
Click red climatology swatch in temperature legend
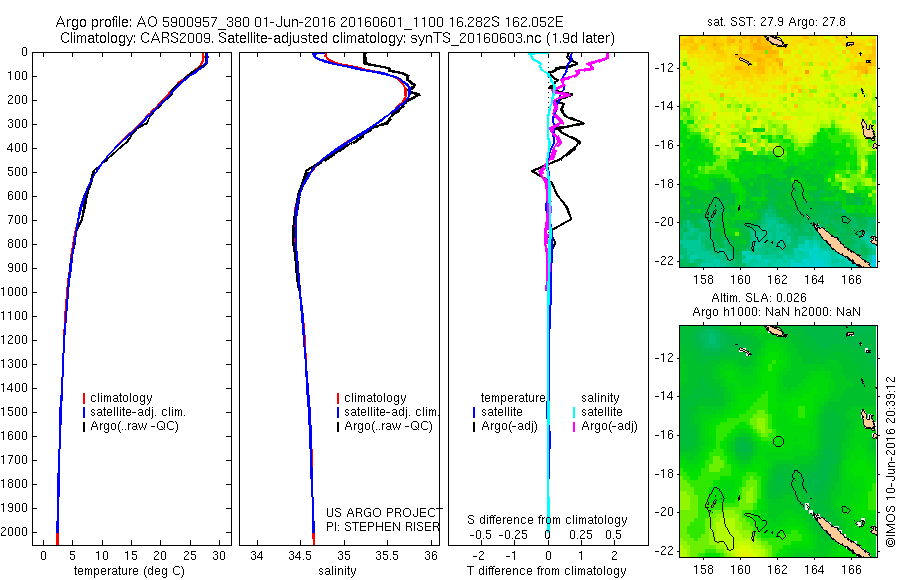pos(84,398)
